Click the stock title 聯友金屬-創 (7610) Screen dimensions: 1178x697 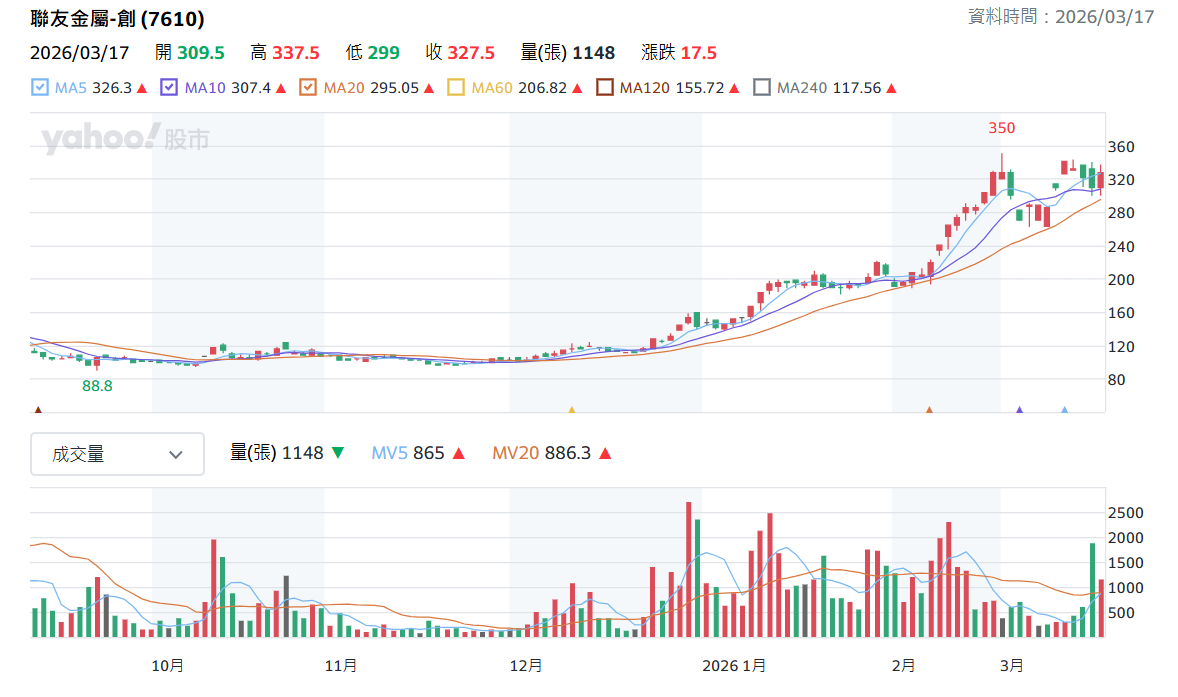[x=117, y=19]
